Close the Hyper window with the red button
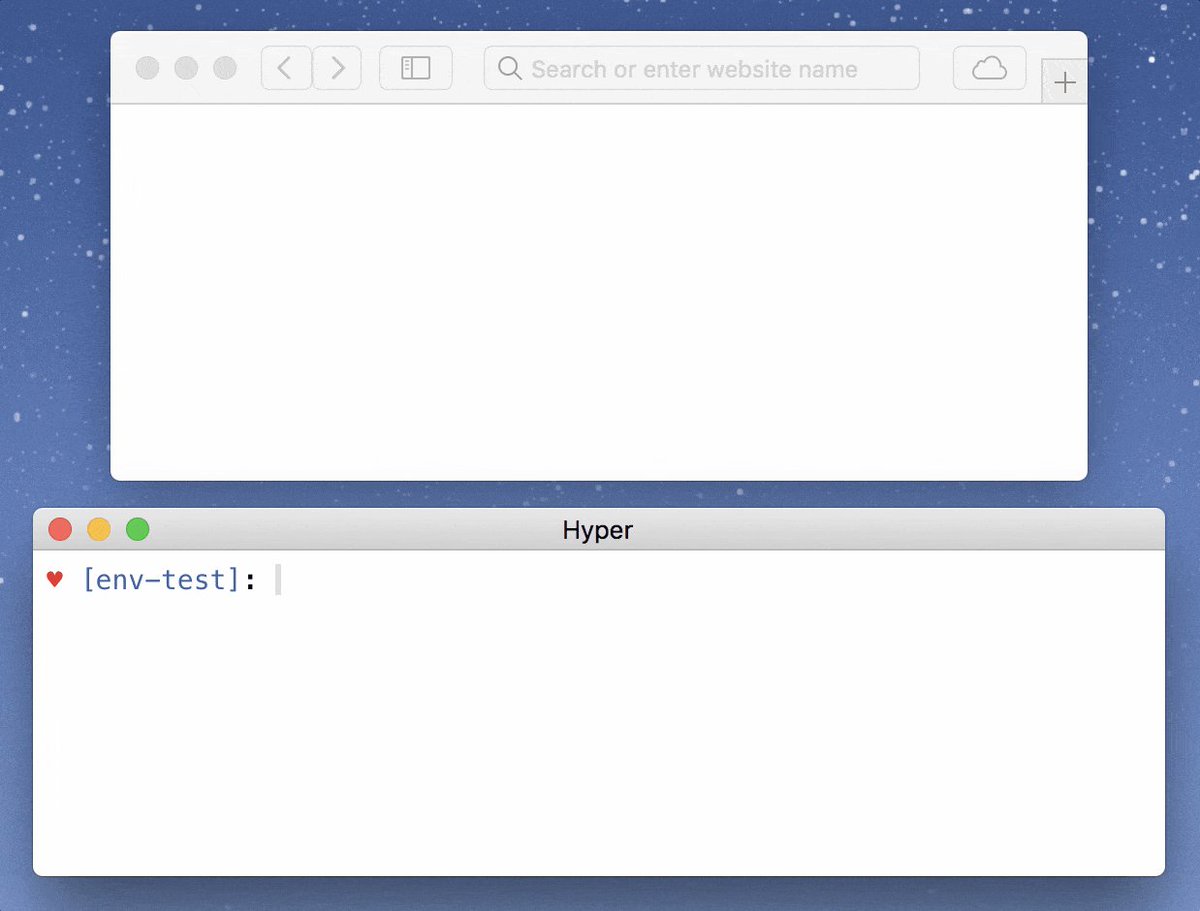The height and width of the screenshot is (911, 1200). (60, 529)
